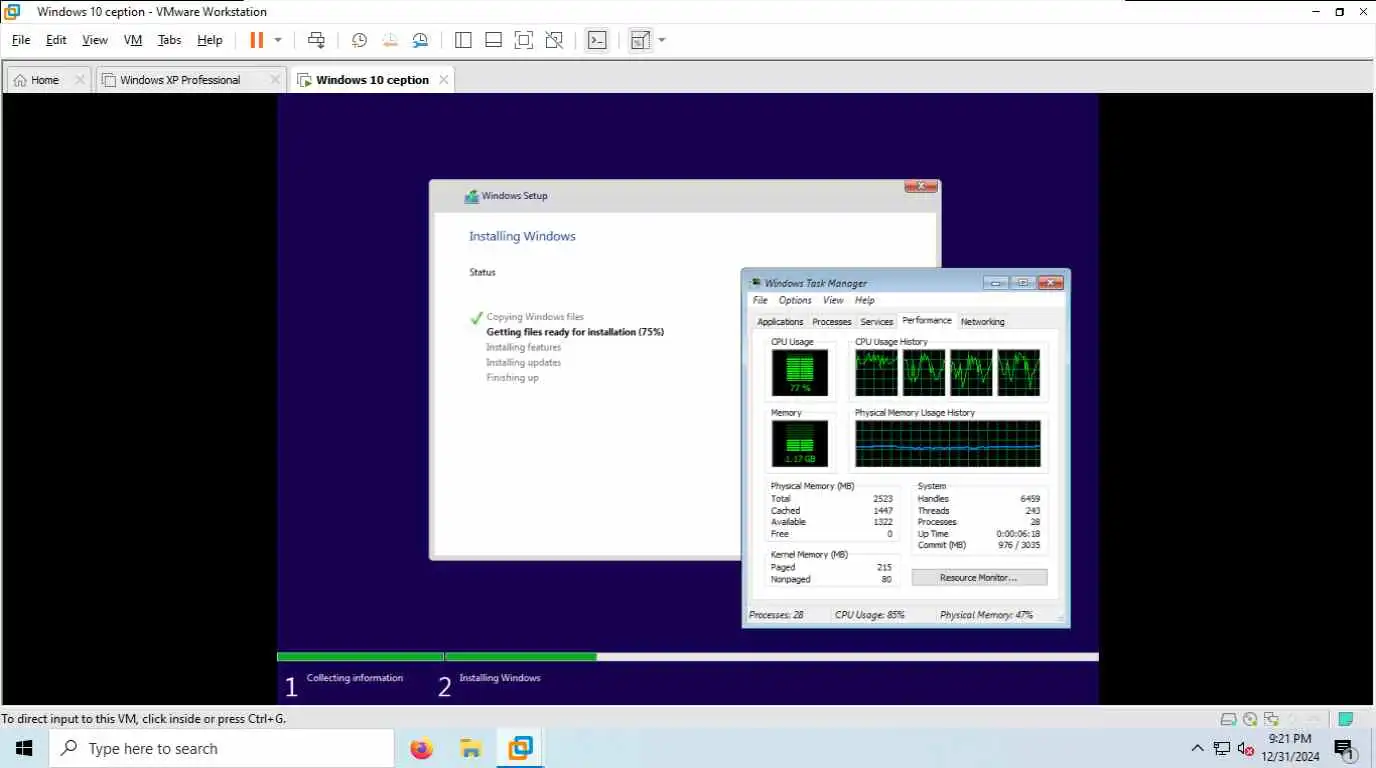The width and height of the screenshot is (1376, 768).
Task: Launch Firefox from the taskbar
Action: [x=422, y=748]
